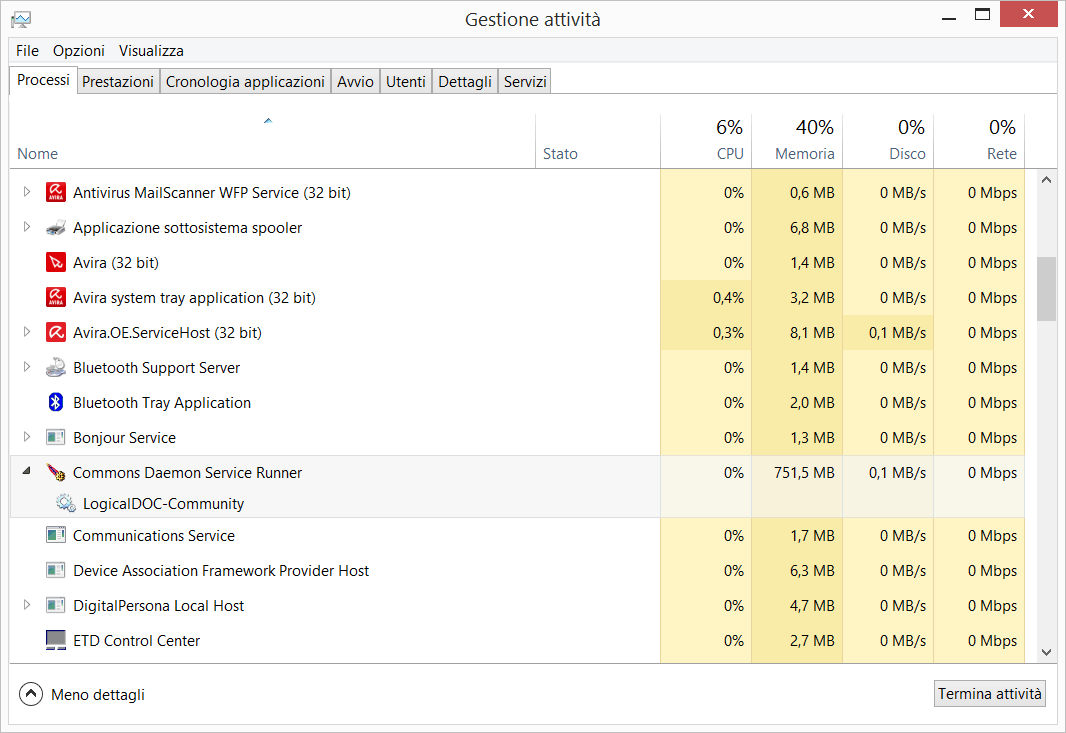Switch to the Utenti tab
Image resolution: width=1066 pixels, height=733 pixels.
tap(405, 82)
